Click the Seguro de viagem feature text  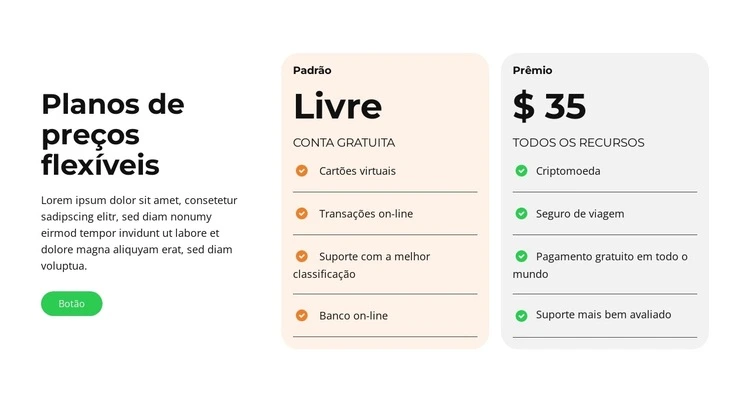(x=579, y=214)
